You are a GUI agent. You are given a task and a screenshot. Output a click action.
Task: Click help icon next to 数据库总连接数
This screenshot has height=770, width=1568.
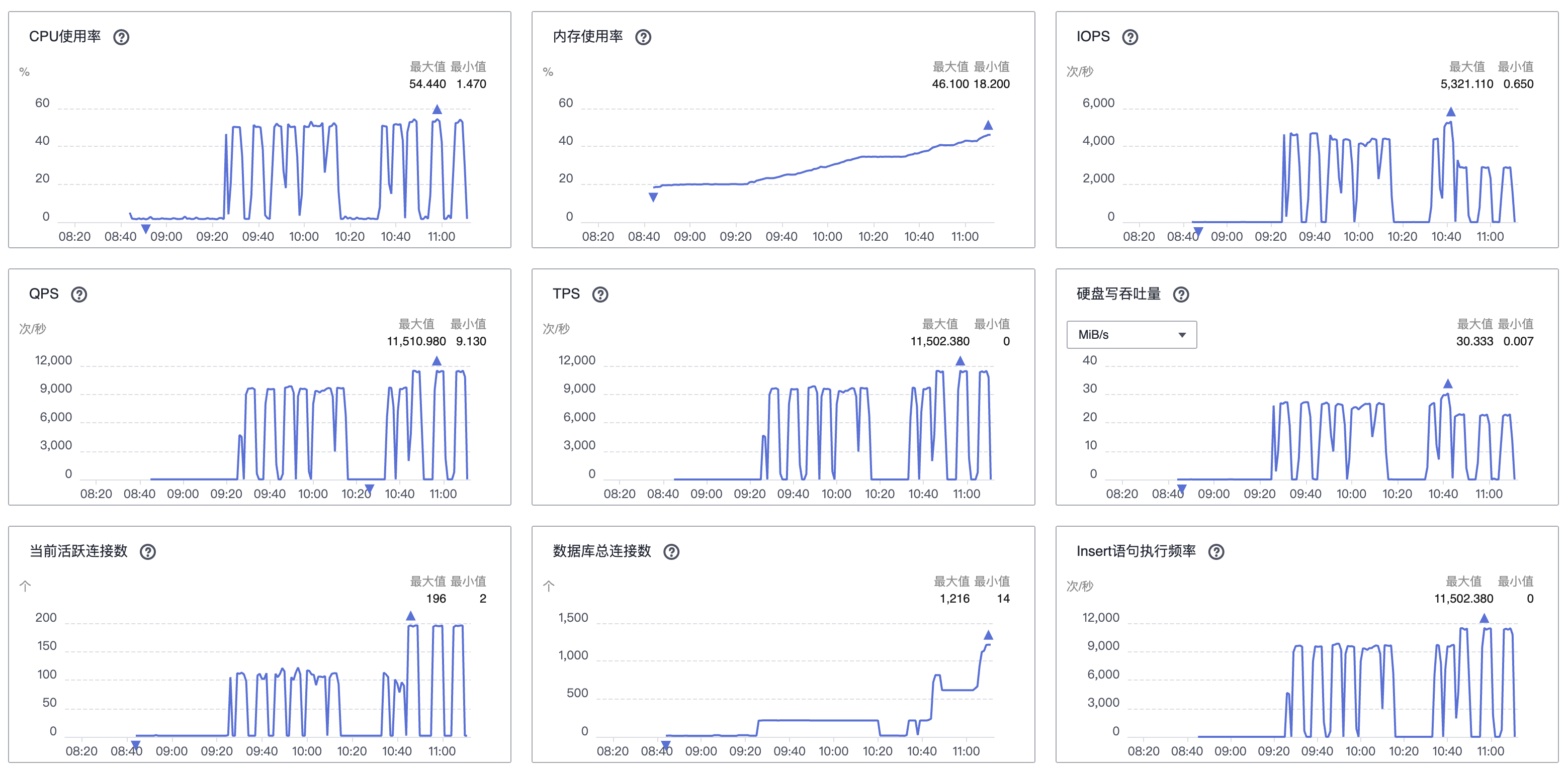click(x=671, y=552)
